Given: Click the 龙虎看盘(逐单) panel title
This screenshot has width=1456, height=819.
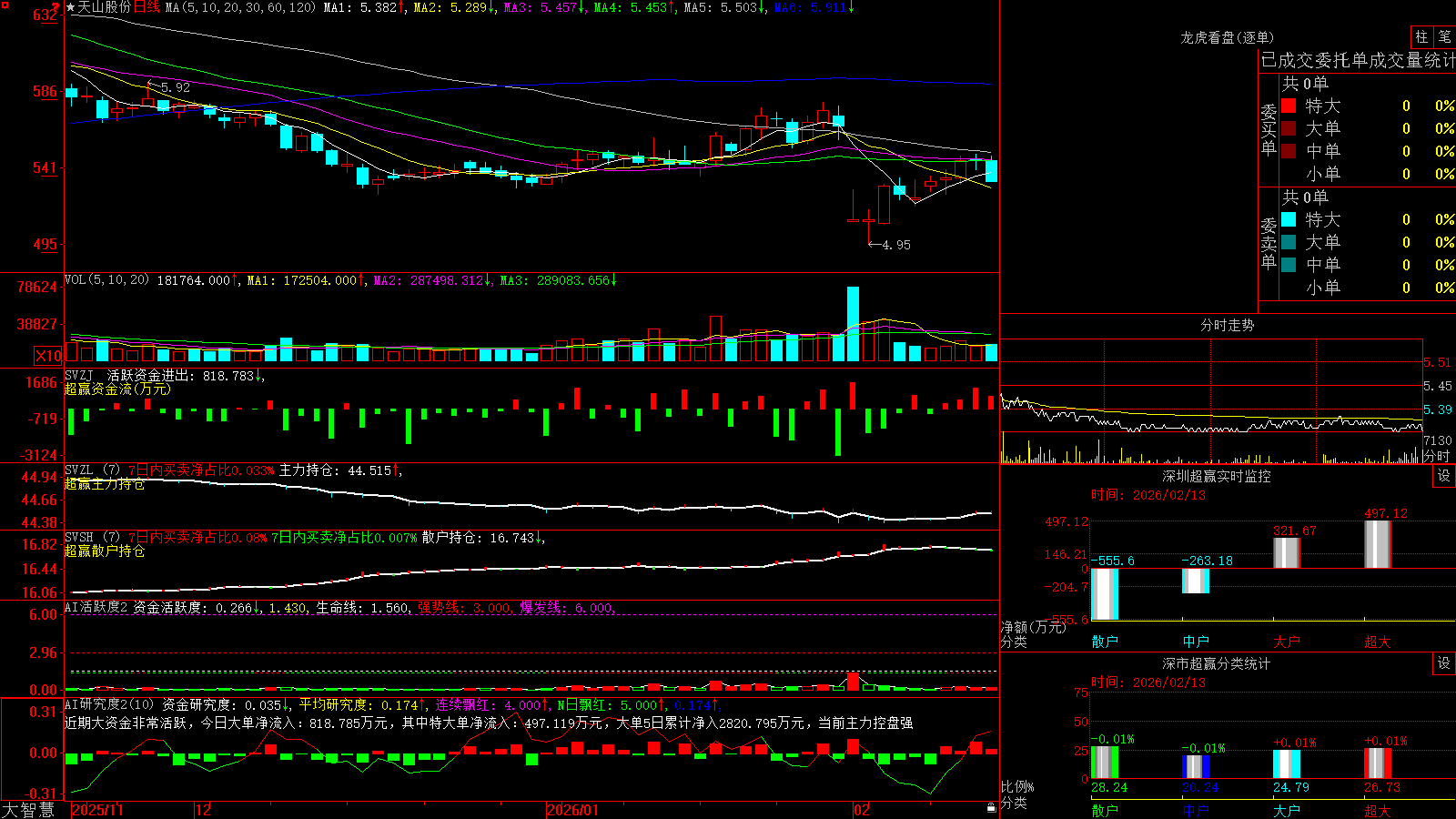Looking at the screenshot, I should pos(1227,37).
